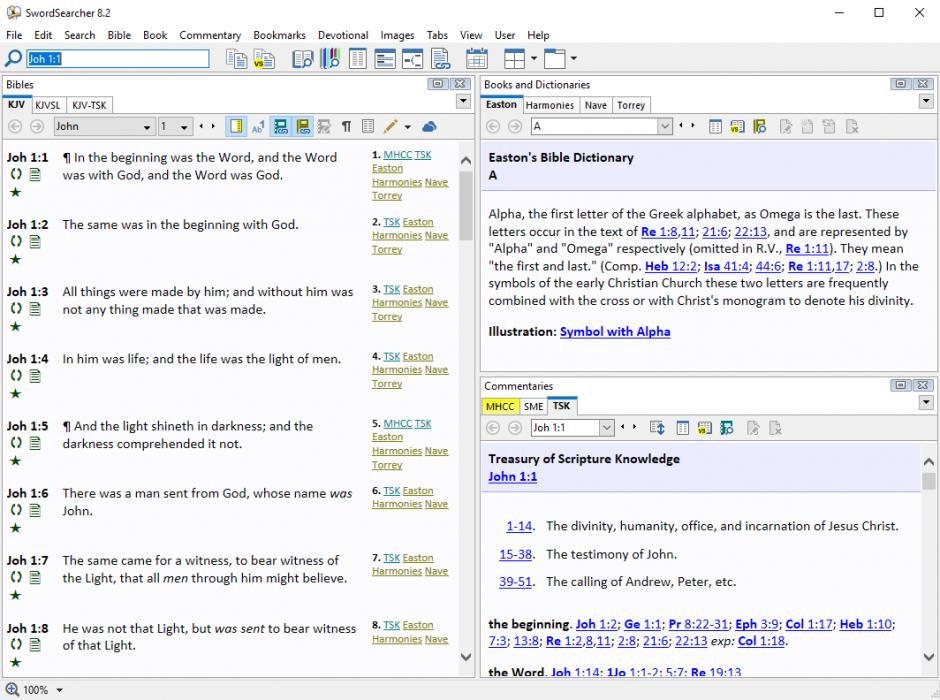Expand the four-pane layout dropdown arrow
The height and width of the screenshot is (700, 940).
click(x=534, y=59)
